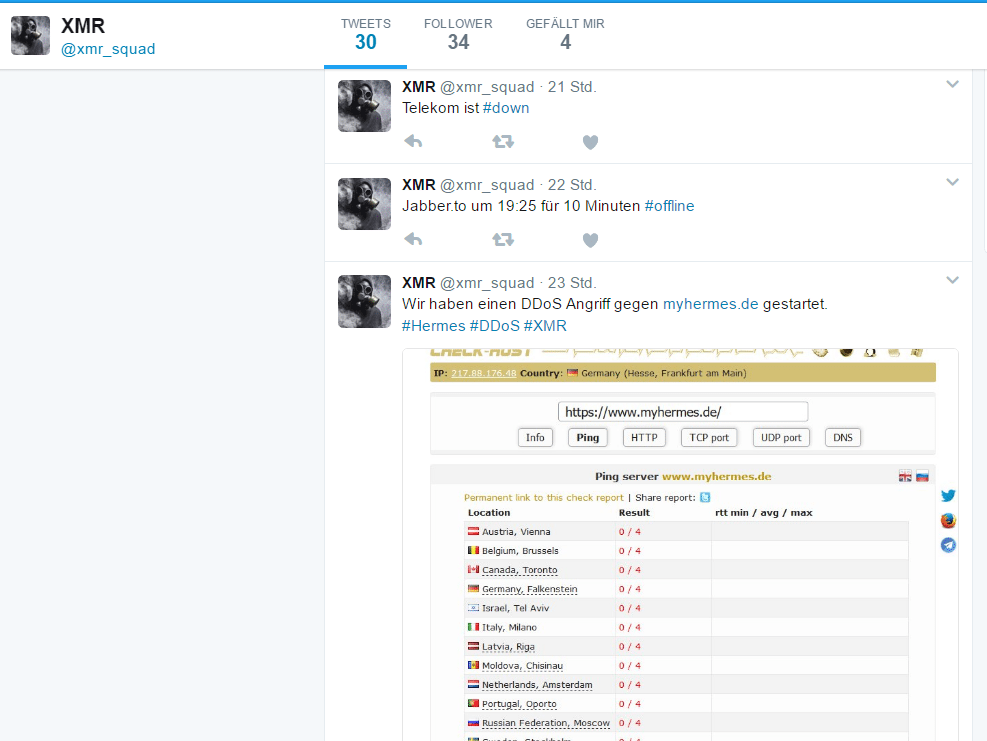Screen dimensions: 987x741
Task: Click the DNS button on check-host
Action: point(843,438)
